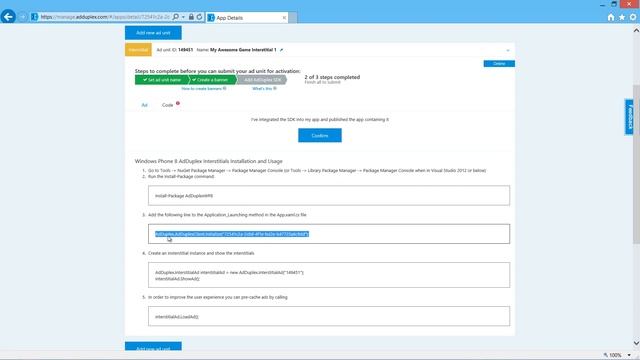This screenshot has width=640, height=360.
Task: Open the Feedback side tab
Action: pyautogui.click(x=629, y=117)
